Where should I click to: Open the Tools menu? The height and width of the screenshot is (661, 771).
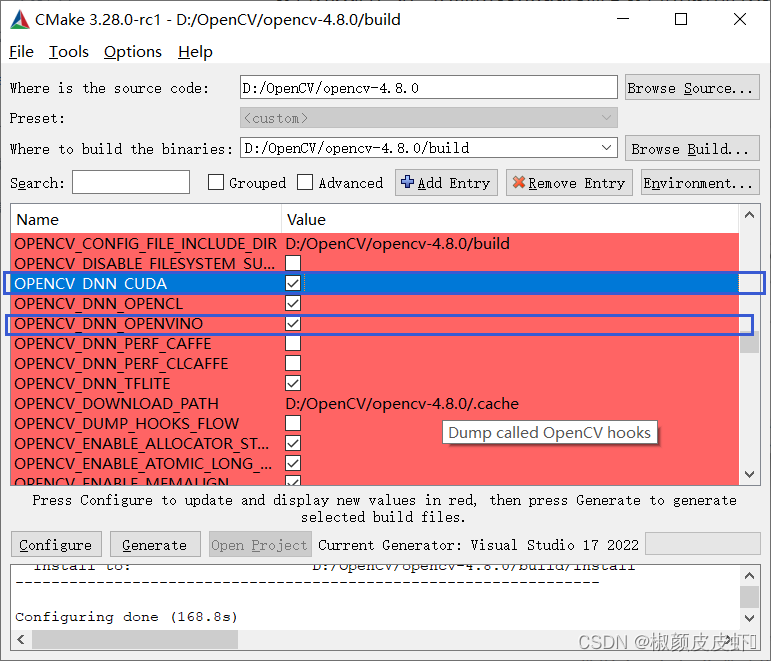(x=69, y=52)
